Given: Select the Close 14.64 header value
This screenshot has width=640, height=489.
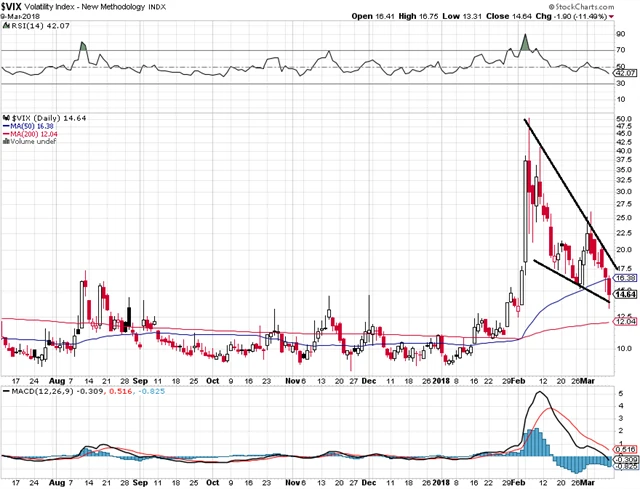Looking at the screenshot, I should pyautogui.click(x=509, y=16).
